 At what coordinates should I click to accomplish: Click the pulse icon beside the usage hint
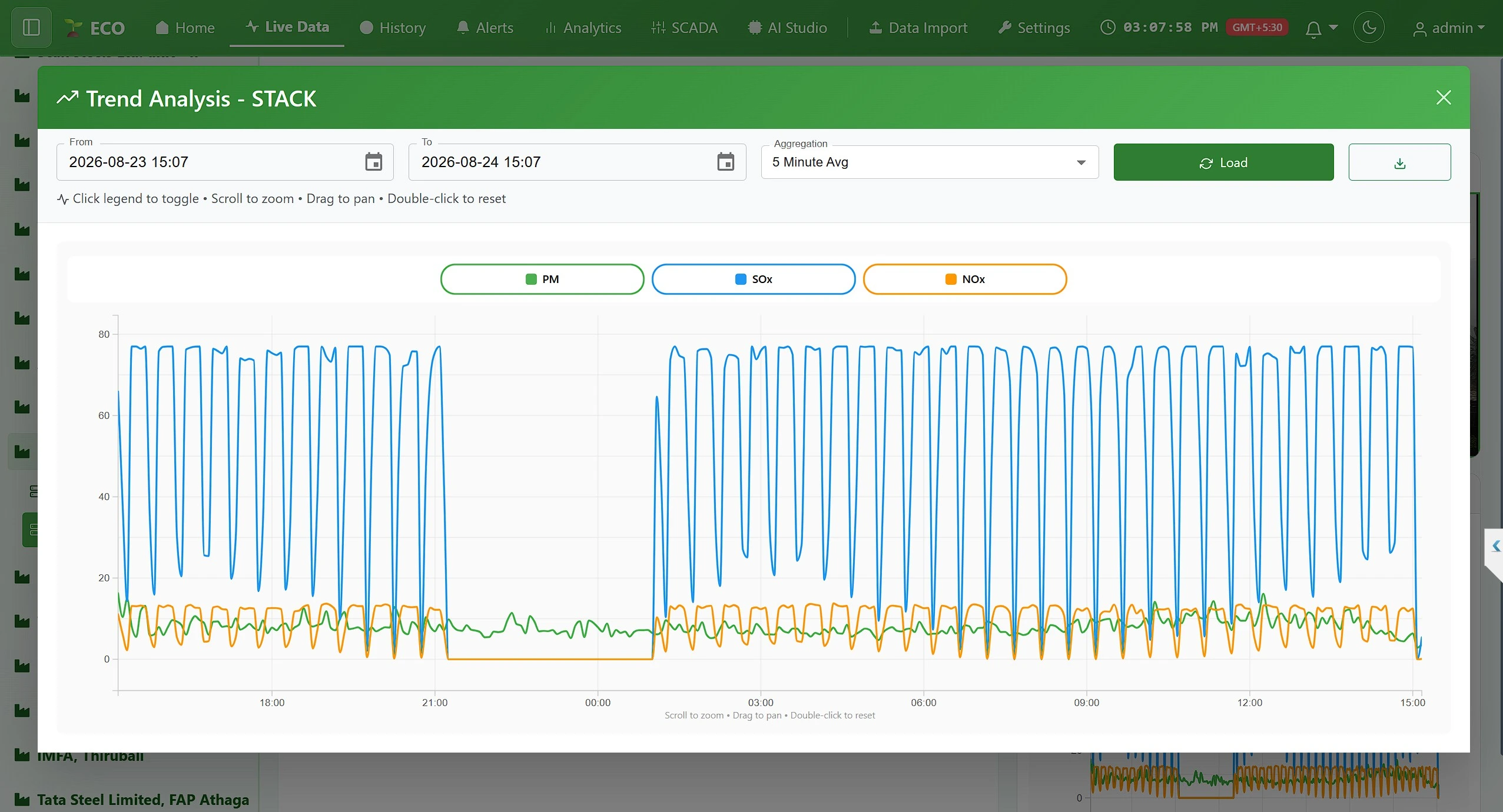pyautogui.click(x=63, y=199)
